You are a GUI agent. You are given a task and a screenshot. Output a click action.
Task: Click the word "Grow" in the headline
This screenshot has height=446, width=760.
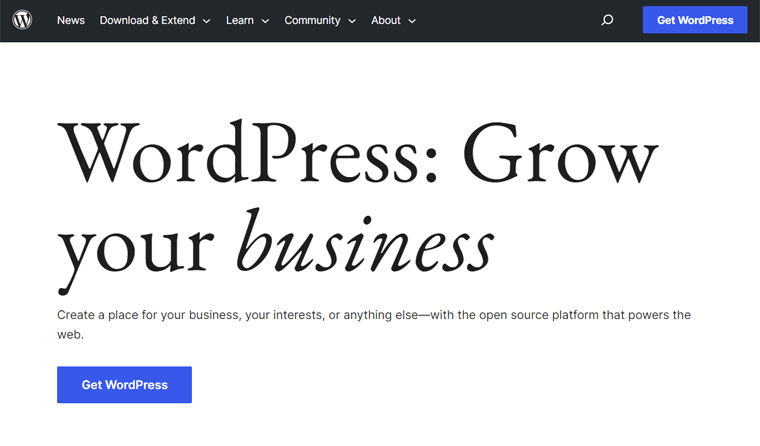coord(562,157)
